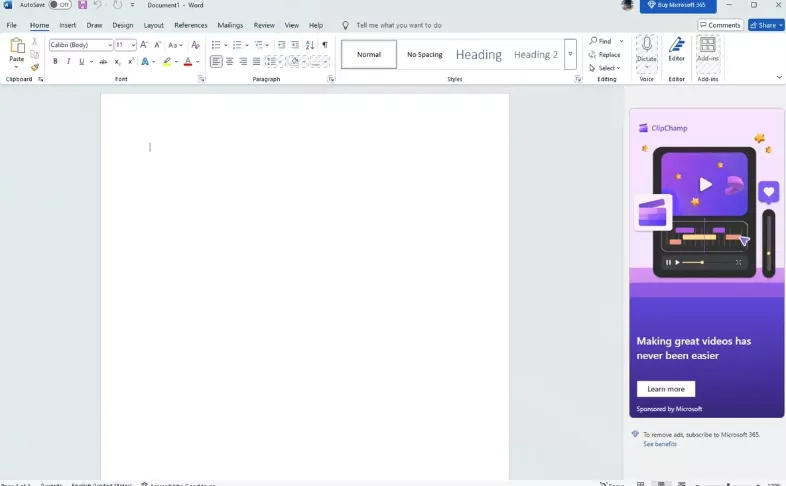The image size is (786, 486).
Task: Switch to the Layout tab
Action: click(153, 25)
